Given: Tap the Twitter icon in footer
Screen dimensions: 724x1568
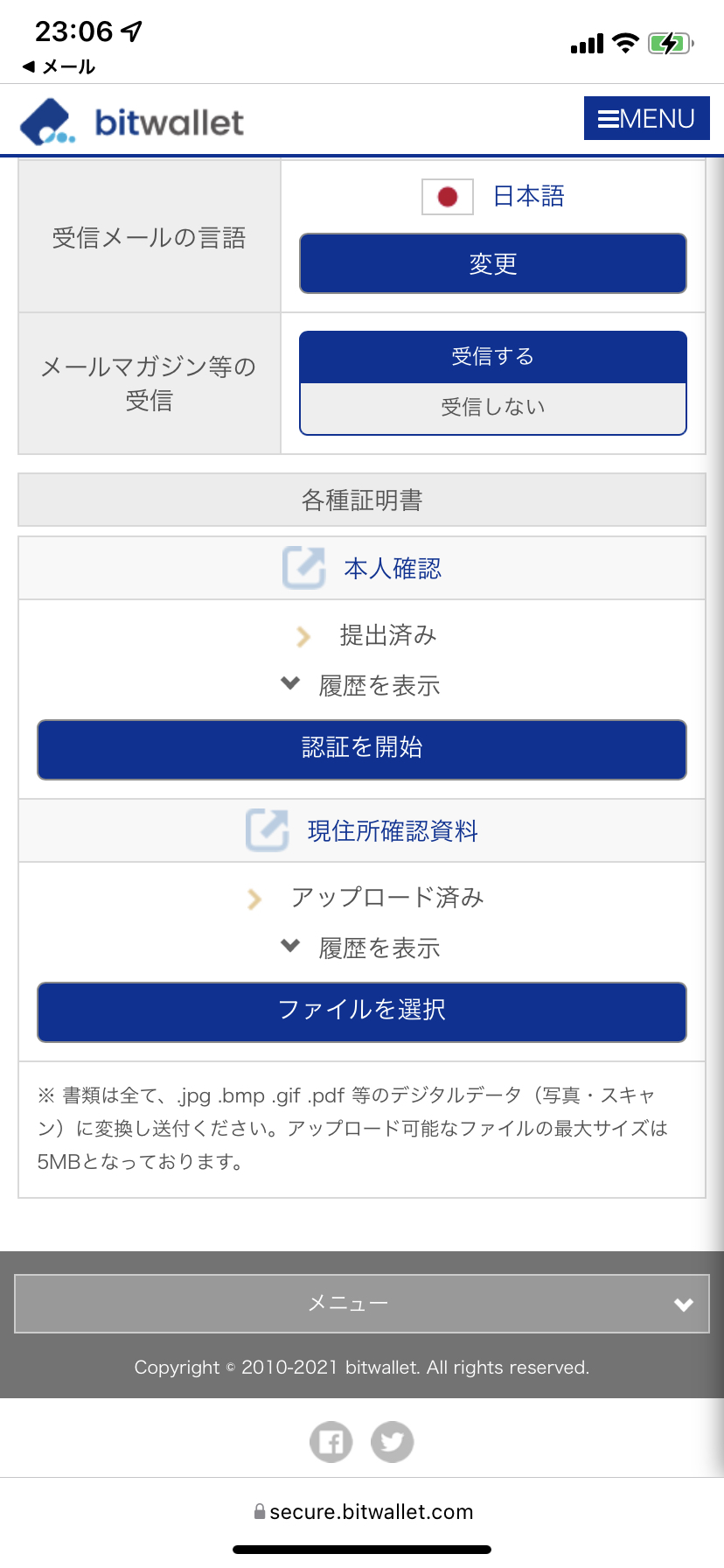Looking at the screenshot, I should tap(393, 1441).
